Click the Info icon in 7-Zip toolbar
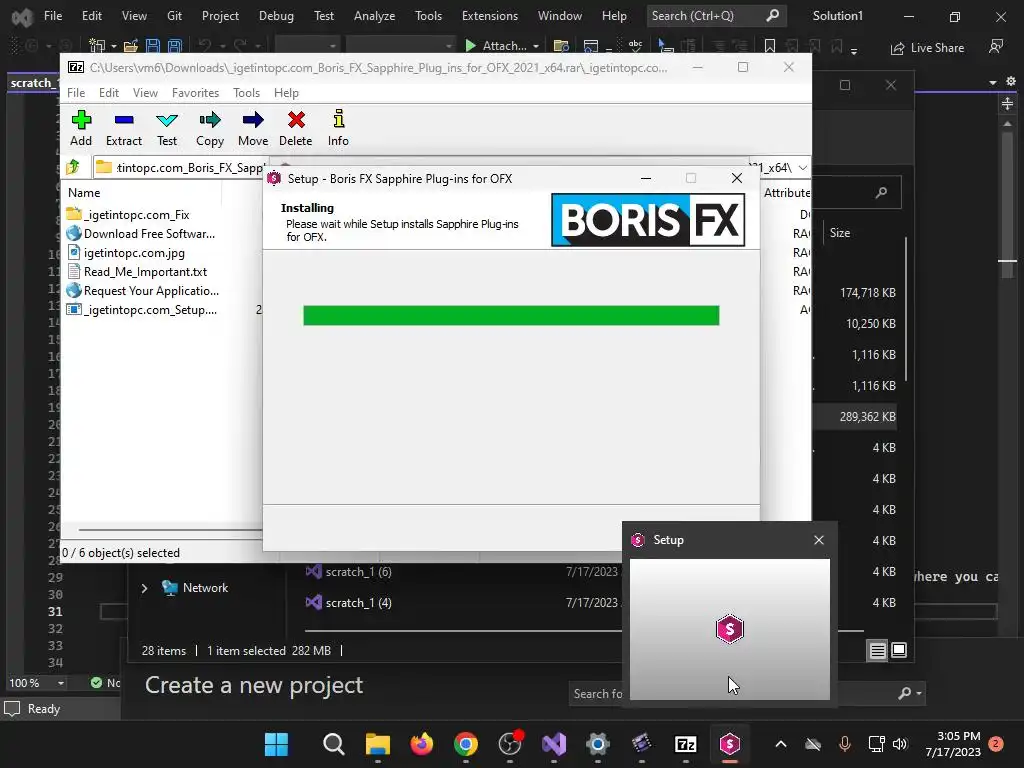1024x768 pixels. (x=338, y=128)
